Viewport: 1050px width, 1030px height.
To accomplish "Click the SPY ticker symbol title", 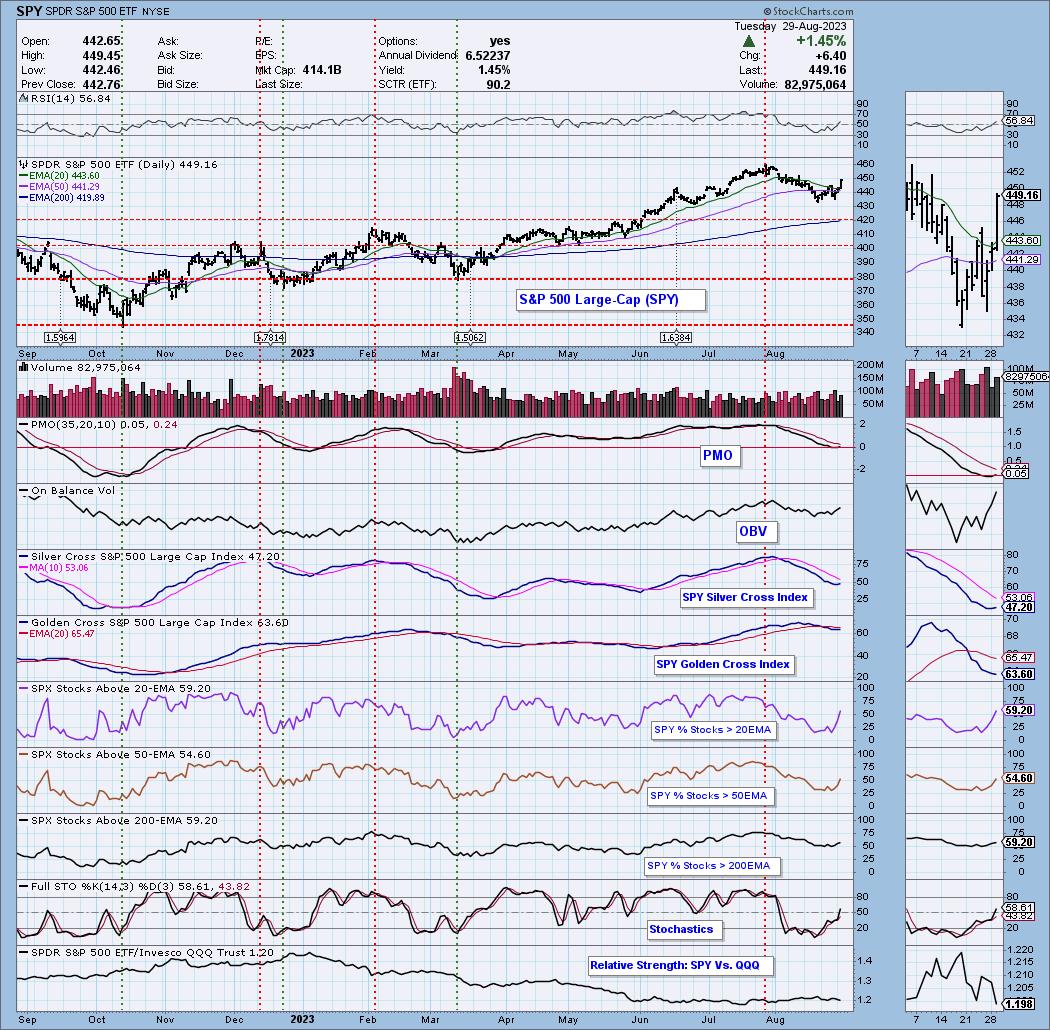I will 29,11.
